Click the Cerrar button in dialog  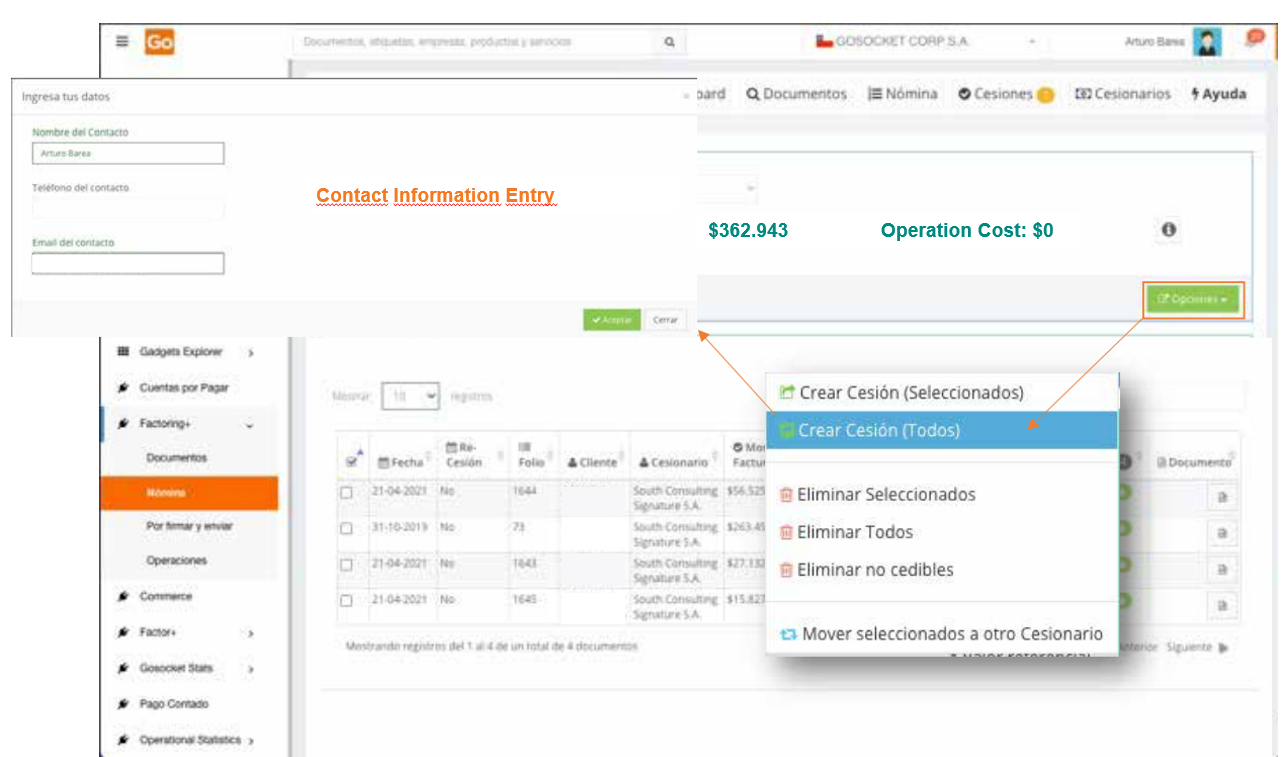[666, 320]
